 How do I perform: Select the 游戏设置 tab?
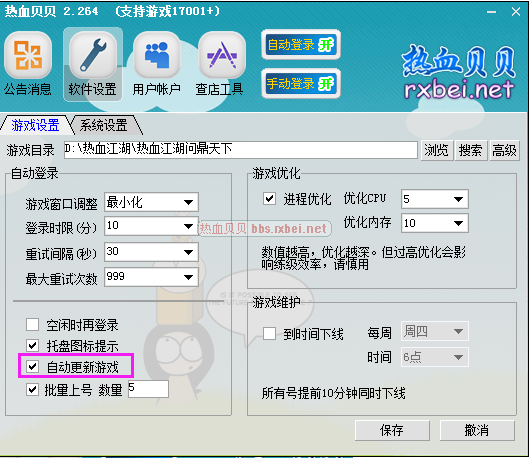(35, 125)
